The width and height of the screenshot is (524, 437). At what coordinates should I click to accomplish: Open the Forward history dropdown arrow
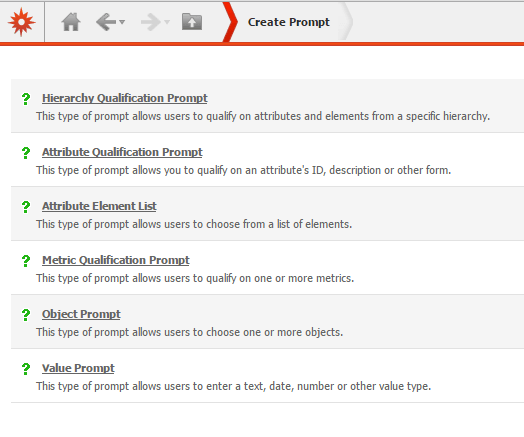167,22
